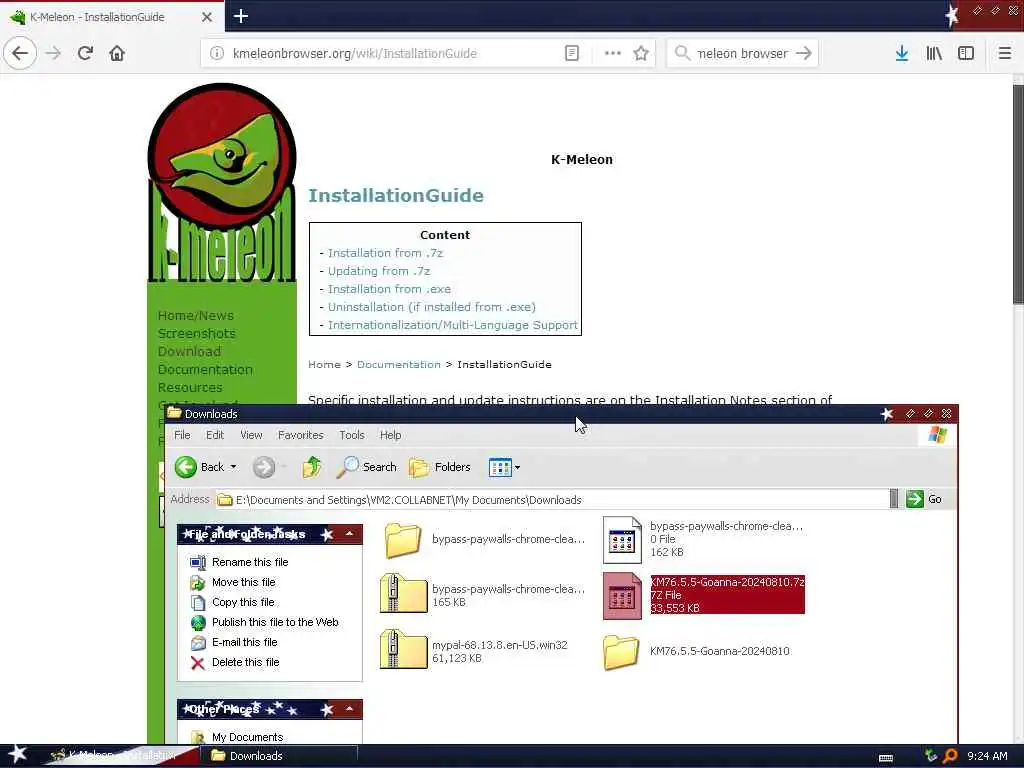Open the Installation from .exe link
Screen dimensions: 1024x768
[x=389, y=289]
